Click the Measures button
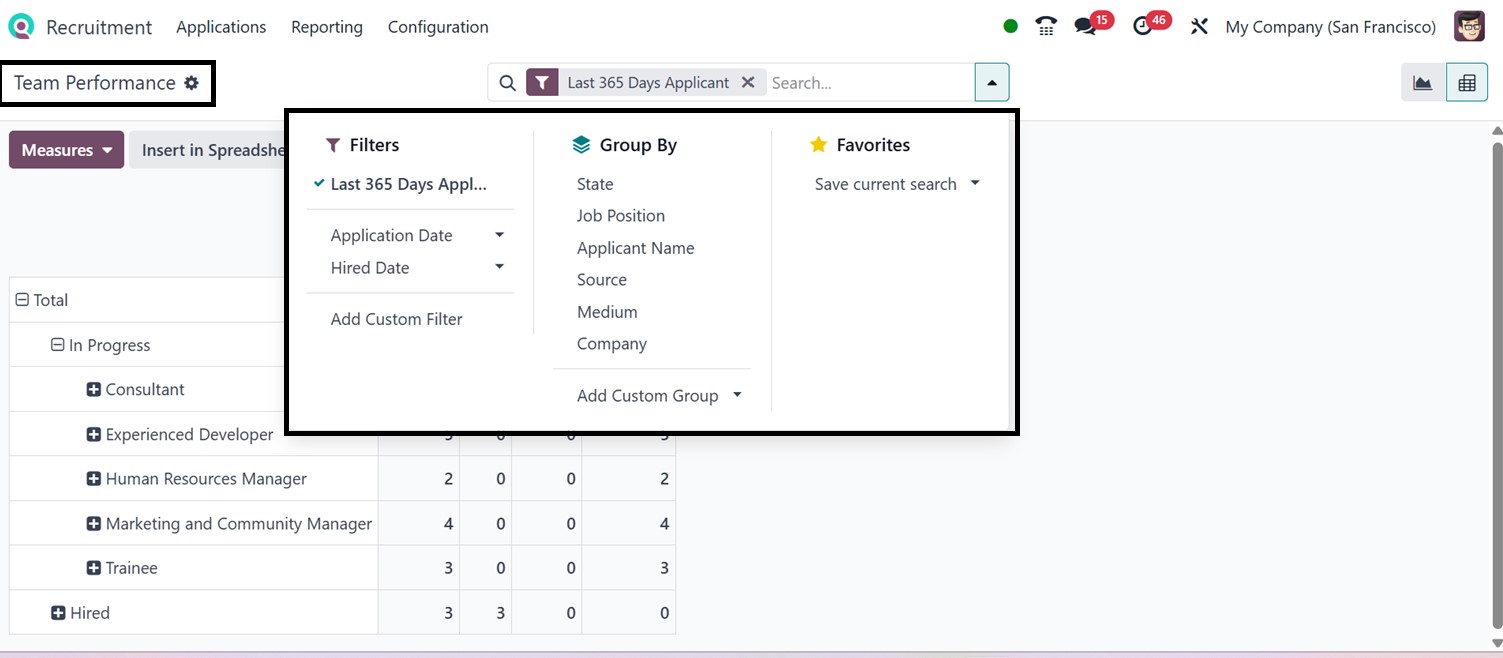This screenshot has width=1503, height=658. [66, 150]
